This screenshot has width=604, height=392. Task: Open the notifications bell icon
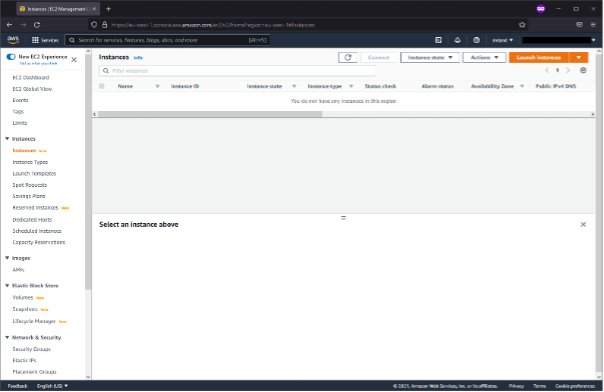pyautogui.click(x=457, y=40)
